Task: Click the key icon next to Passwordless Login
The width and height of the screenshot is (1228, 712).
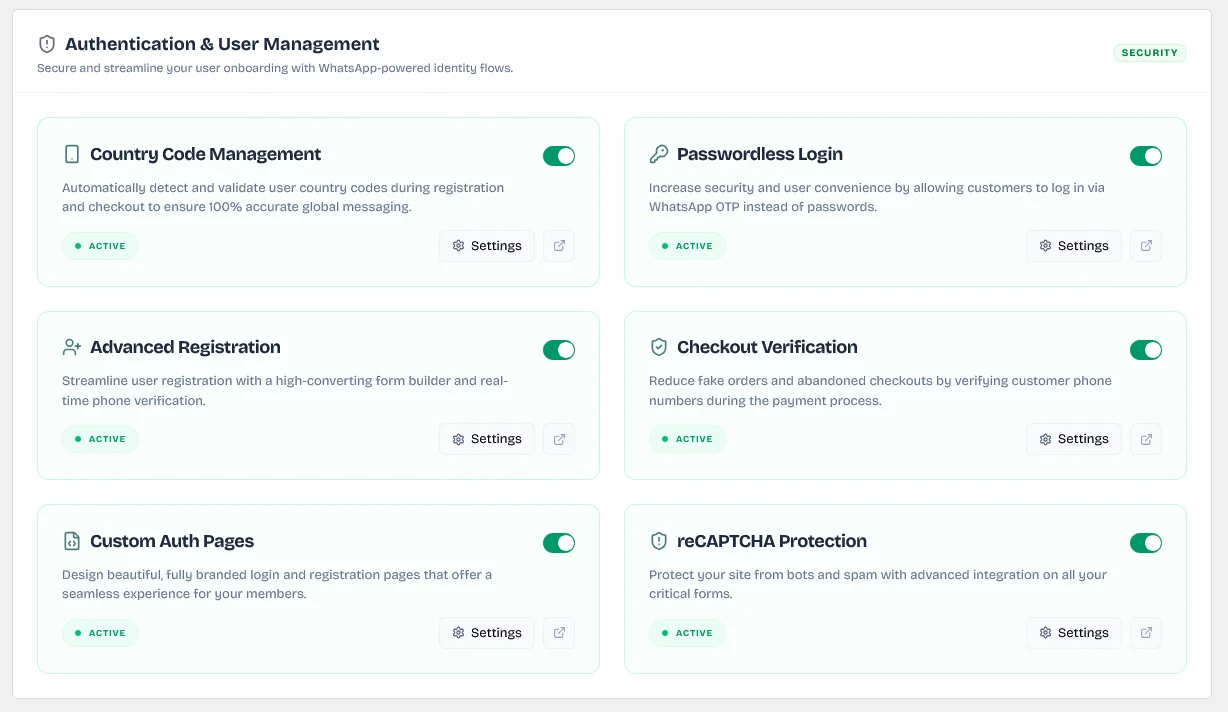Action: (x=659, y=154)
